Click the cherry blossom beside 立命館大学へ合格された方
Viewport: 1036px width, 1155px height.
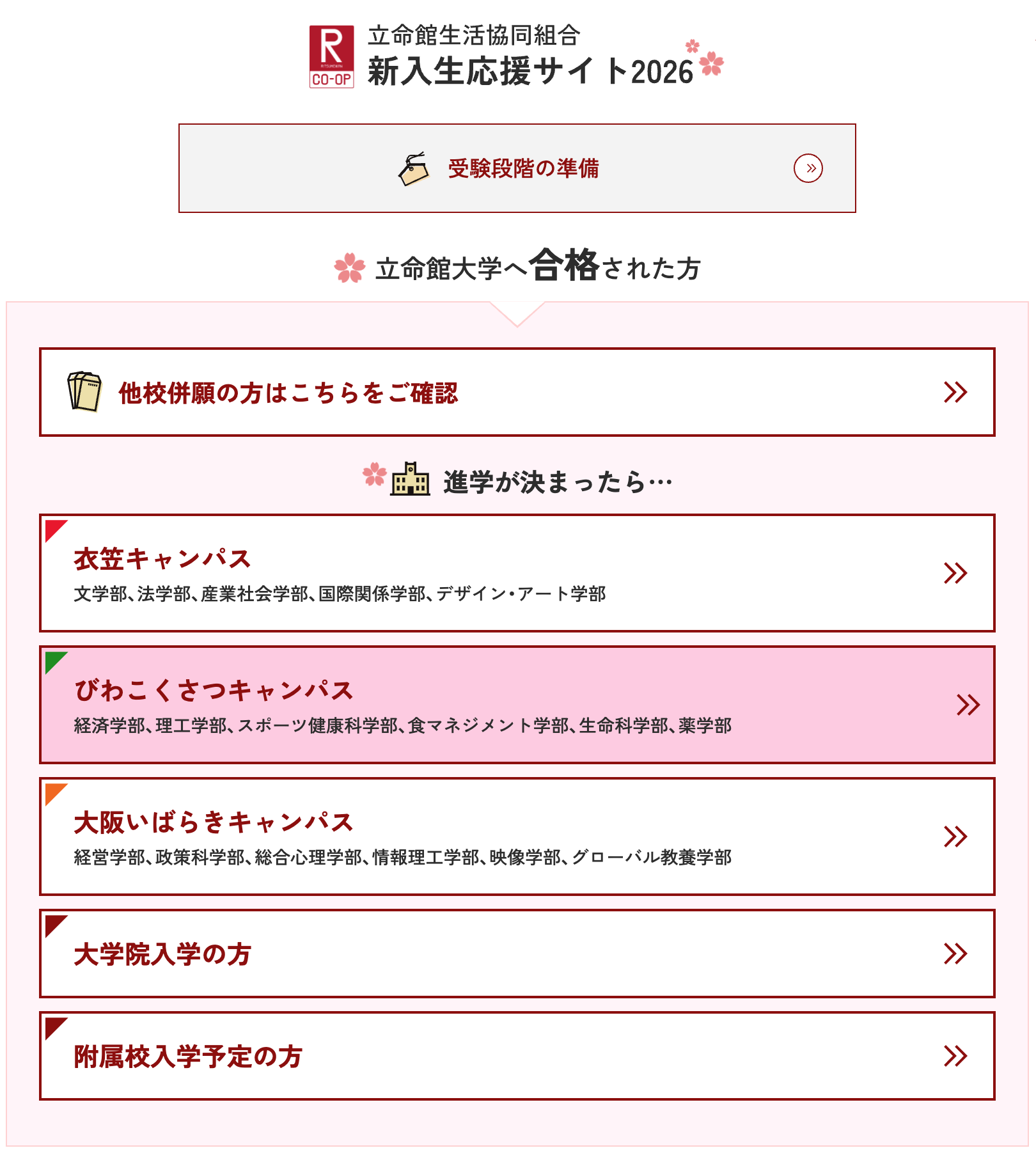pyautogui.click(x=350, y=267)
